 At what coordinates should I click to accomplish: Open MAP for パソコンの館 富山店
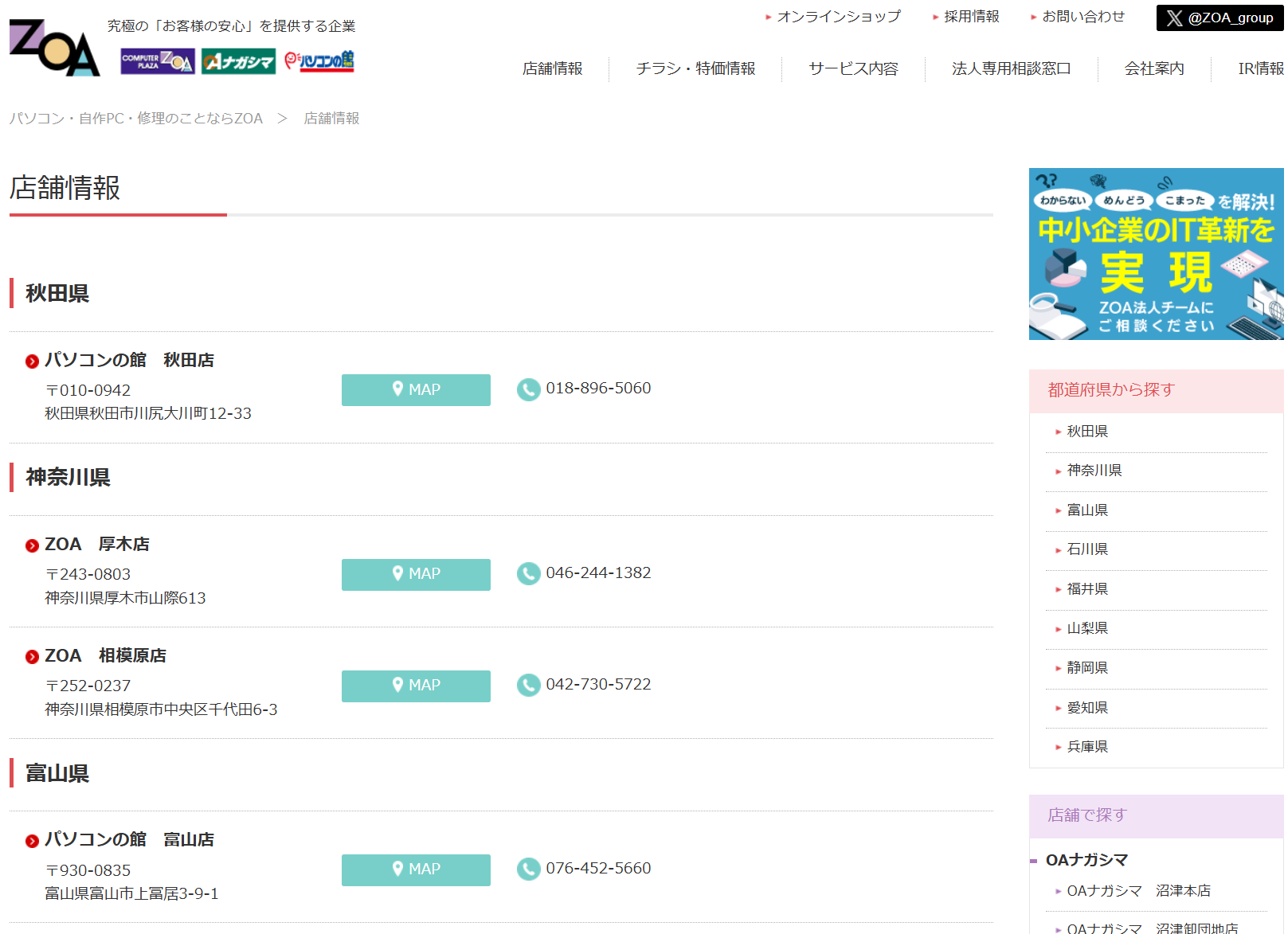[416, 870]
